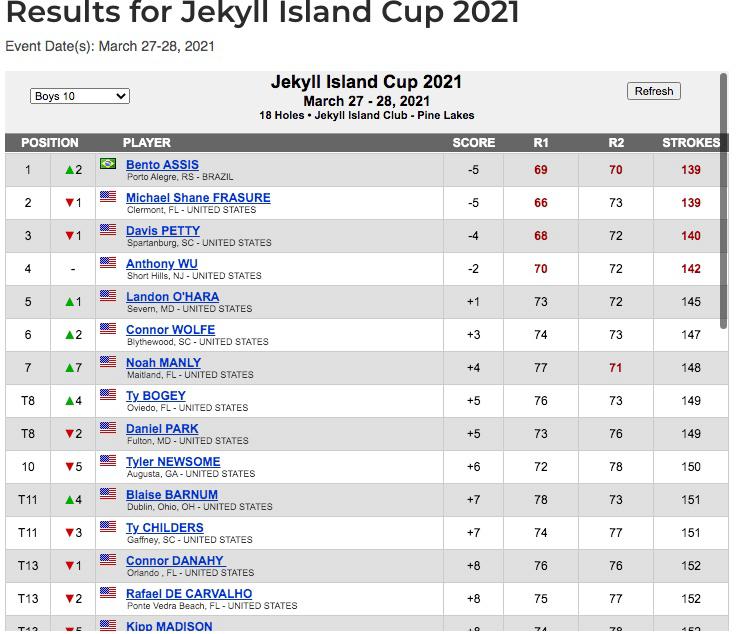
Task: Click the US flag next to Michael Shane FRASURE
Action: point(108,196)
